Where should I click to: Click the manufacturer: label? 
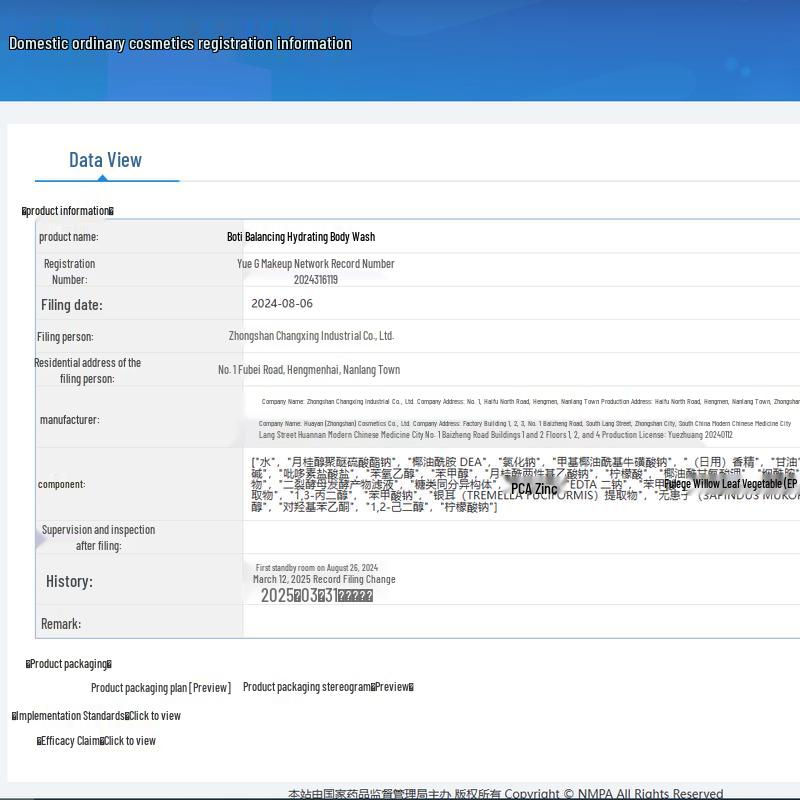pyautogui.click(x=70, y=419)
